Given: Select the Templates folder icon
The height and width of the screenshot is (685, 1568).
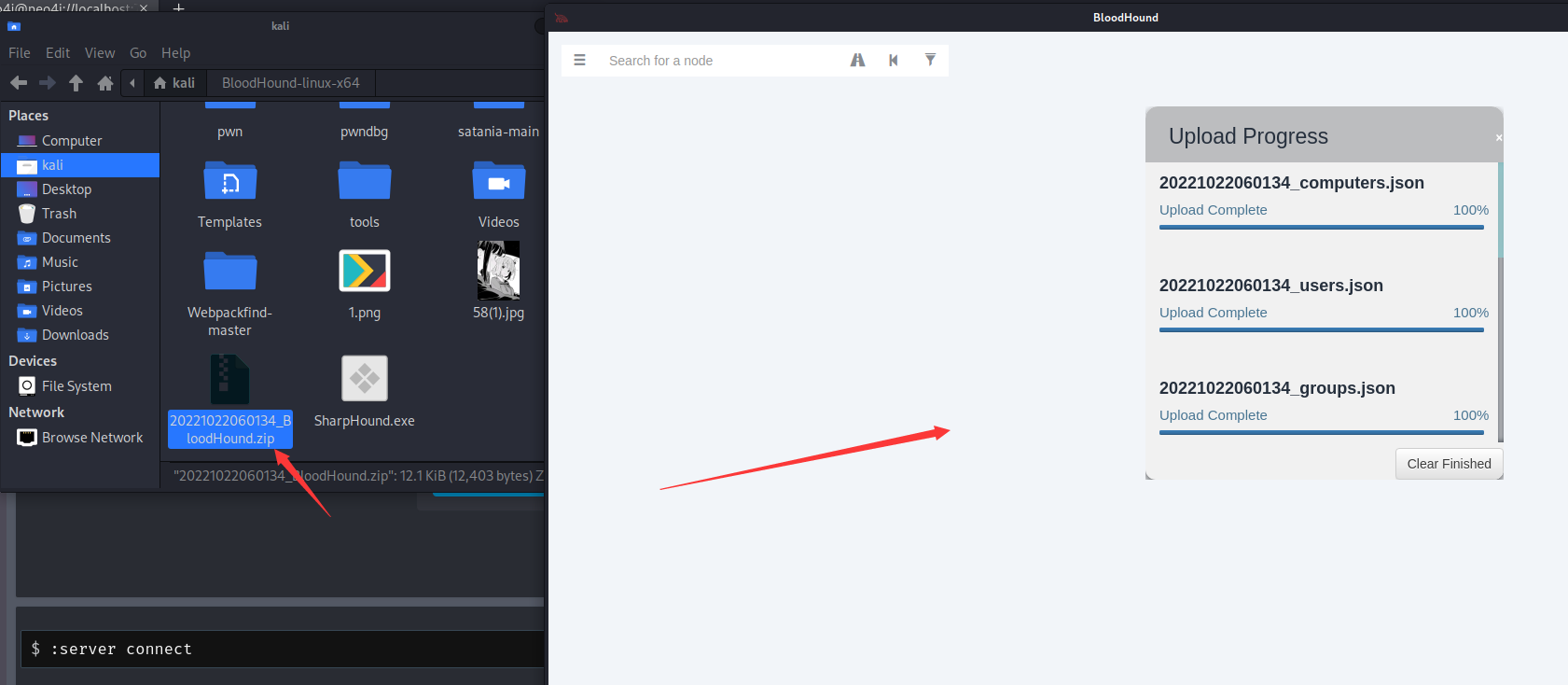Looking at the screenshot, I should 230,180.
